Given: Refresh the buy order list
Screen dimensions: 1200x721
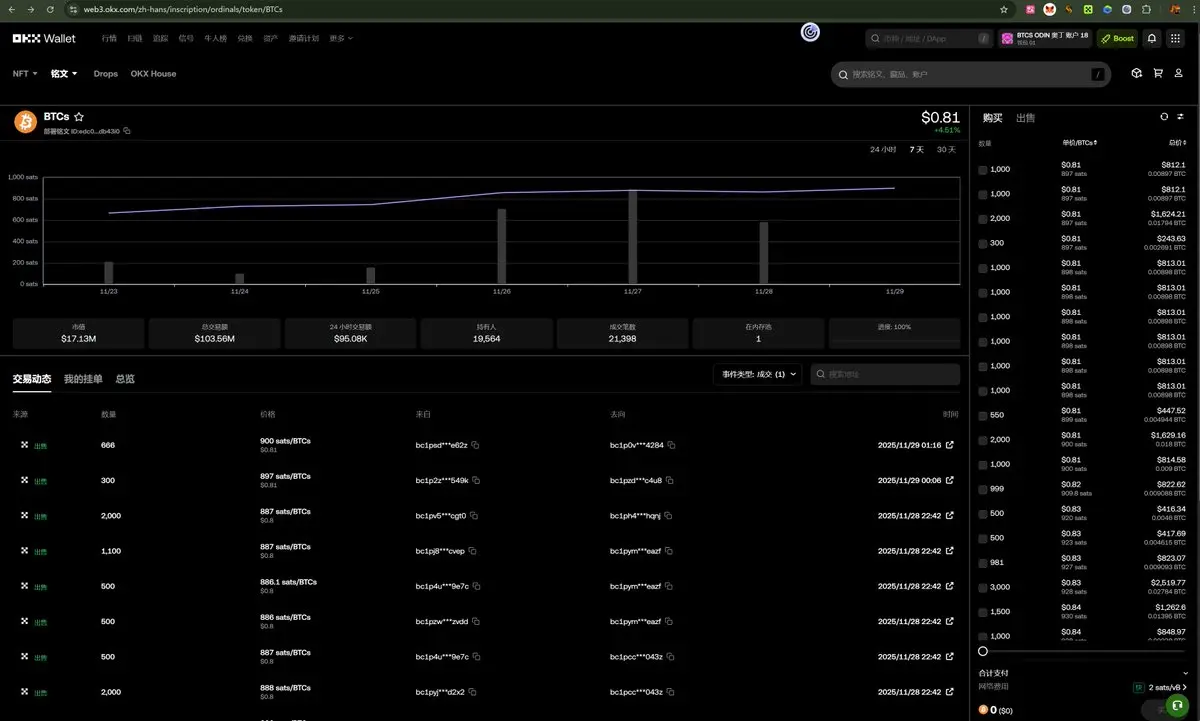Looking at the screenshot, I should coord(1164,117).
